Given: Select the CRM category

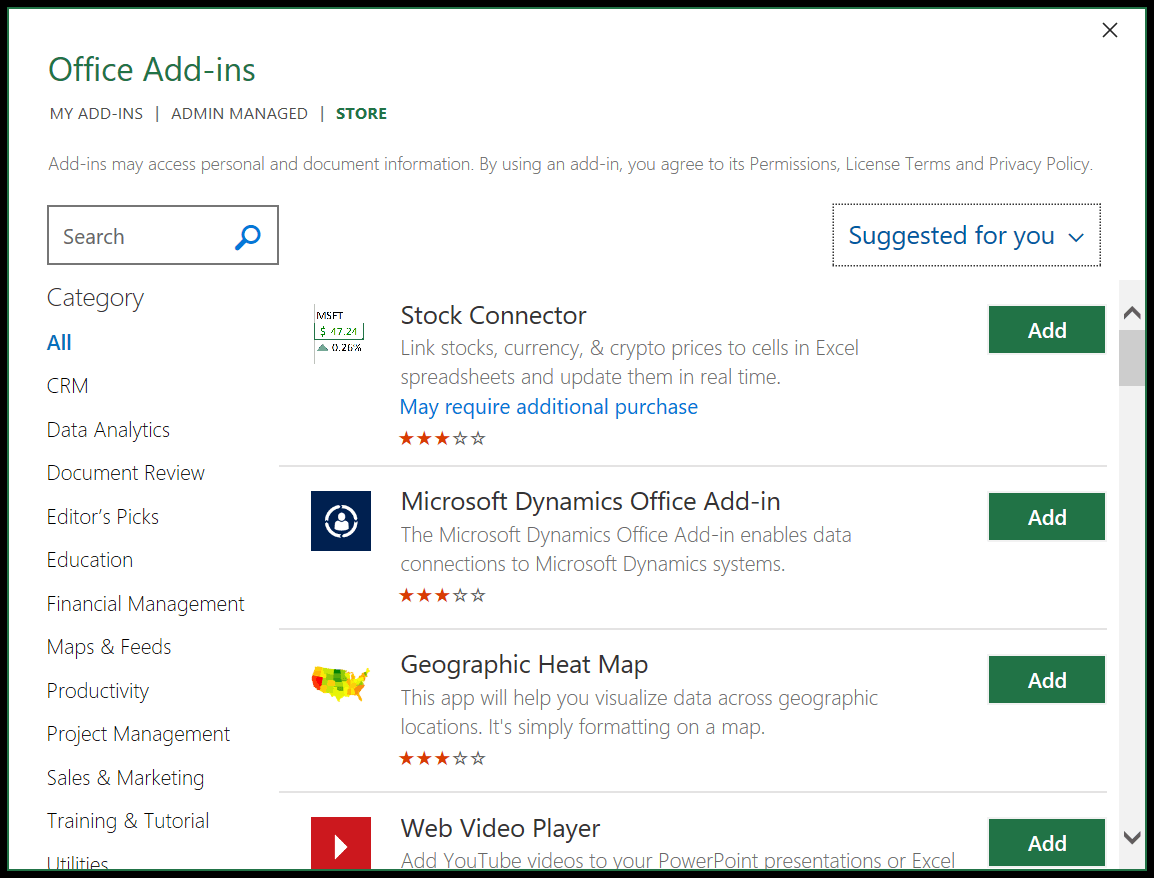Looking at the screenshot, I should point(68,386).
